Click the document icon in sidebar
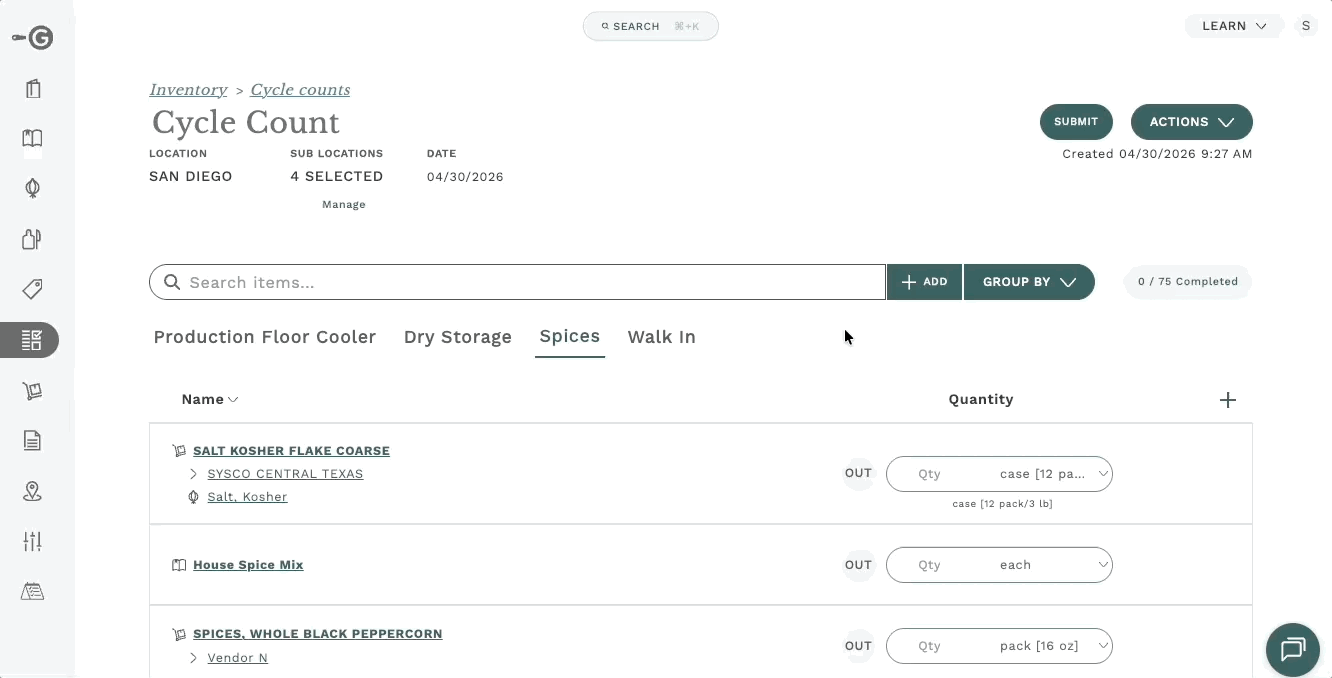Viewport: 1332px width, 678px height. point(33,441)
